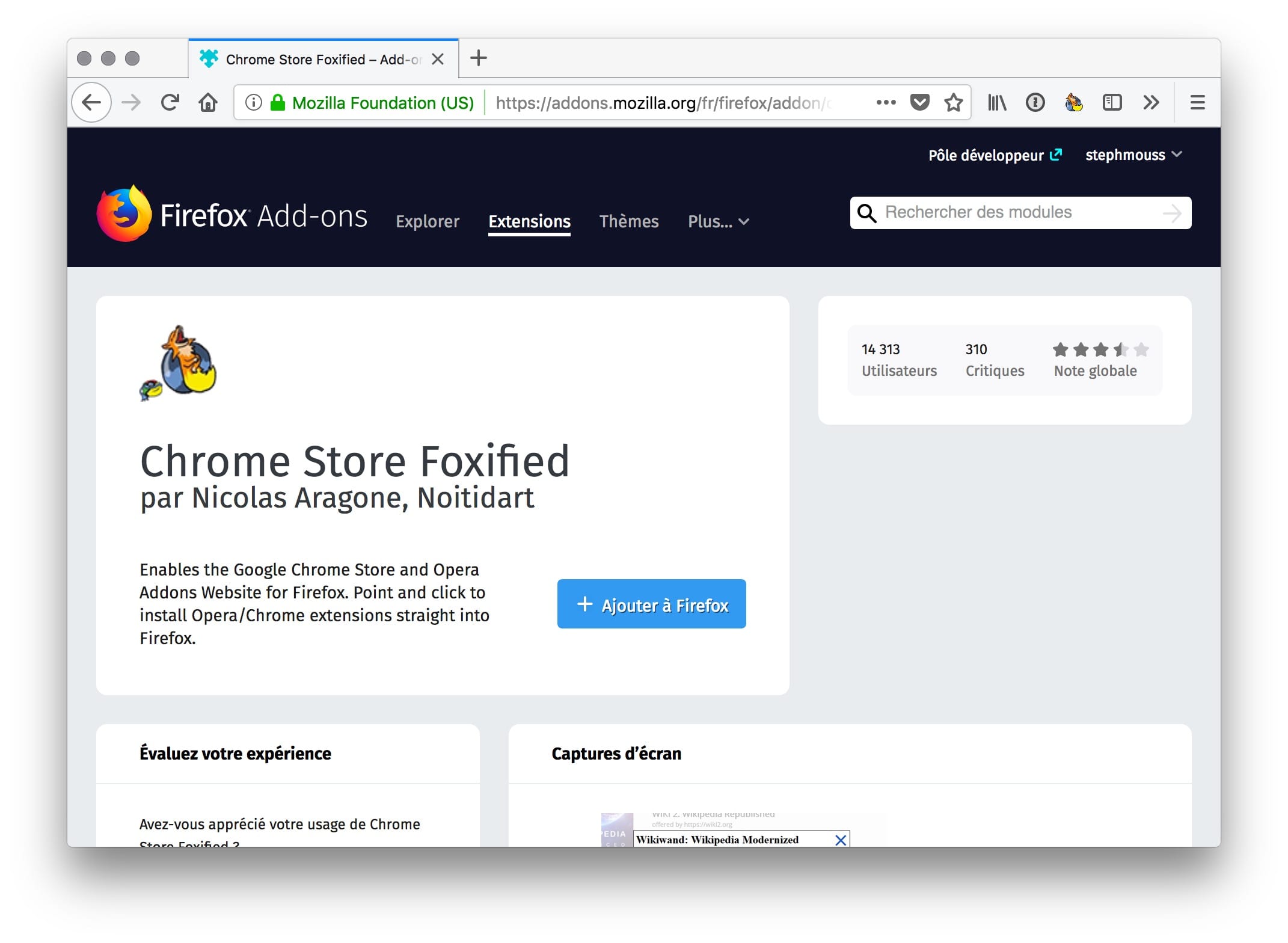Reload the current page
This screenshot has height=943, width=1288.
[170, 103]
